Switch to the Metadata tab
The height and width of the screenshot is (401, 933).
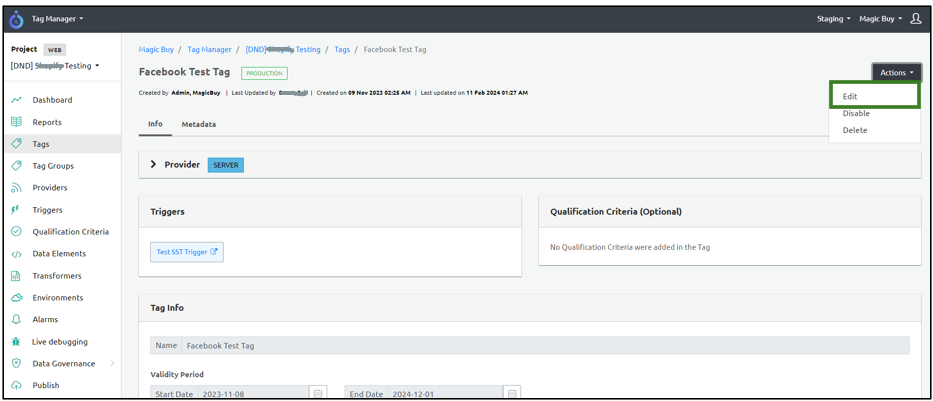pyautogui.click(x=198, y=124)
